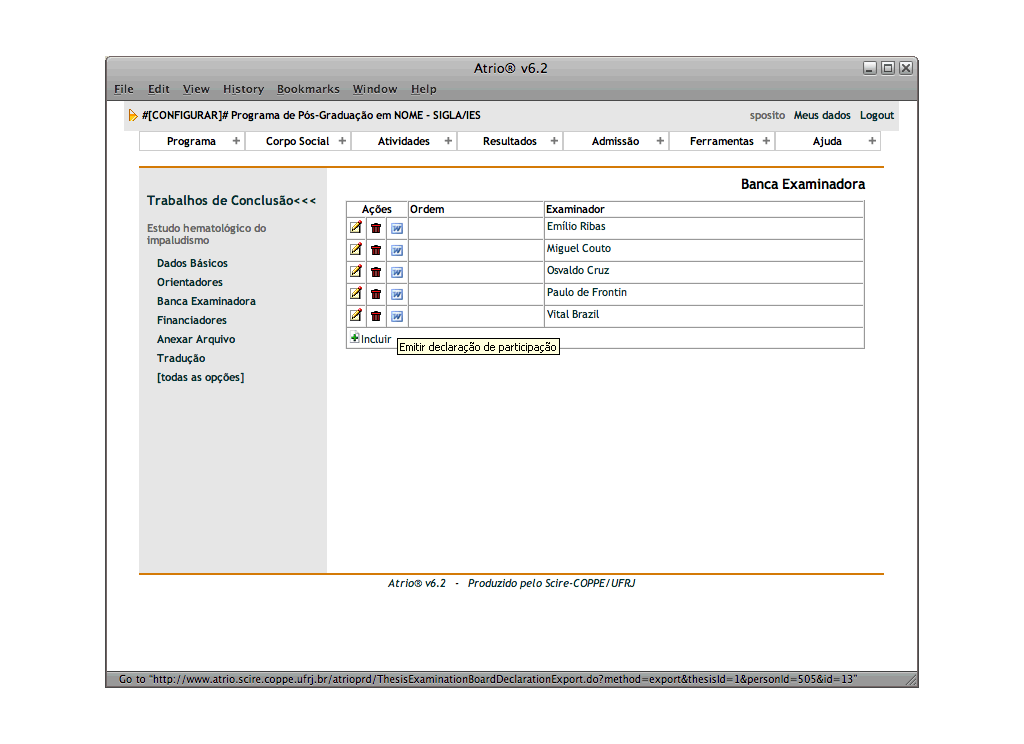Expand the Programa menu plus sign
The width and height of the screenshot is (1024, 744).
pos(236,141)
